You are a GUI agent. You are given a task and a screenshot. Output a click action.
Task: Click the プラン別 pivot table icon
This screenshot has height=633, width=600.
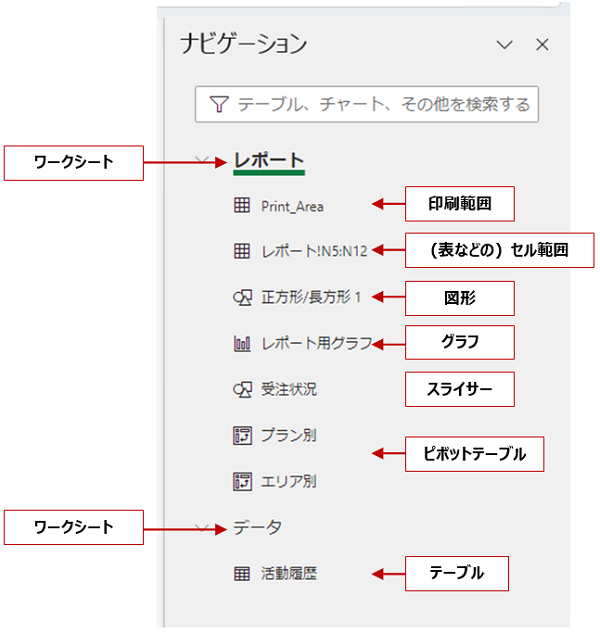click(x=242, y=435)
